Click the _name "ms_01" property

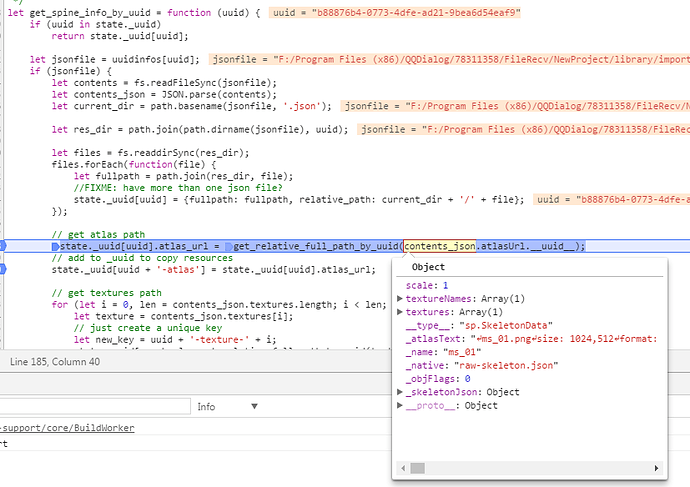[443, 352]
